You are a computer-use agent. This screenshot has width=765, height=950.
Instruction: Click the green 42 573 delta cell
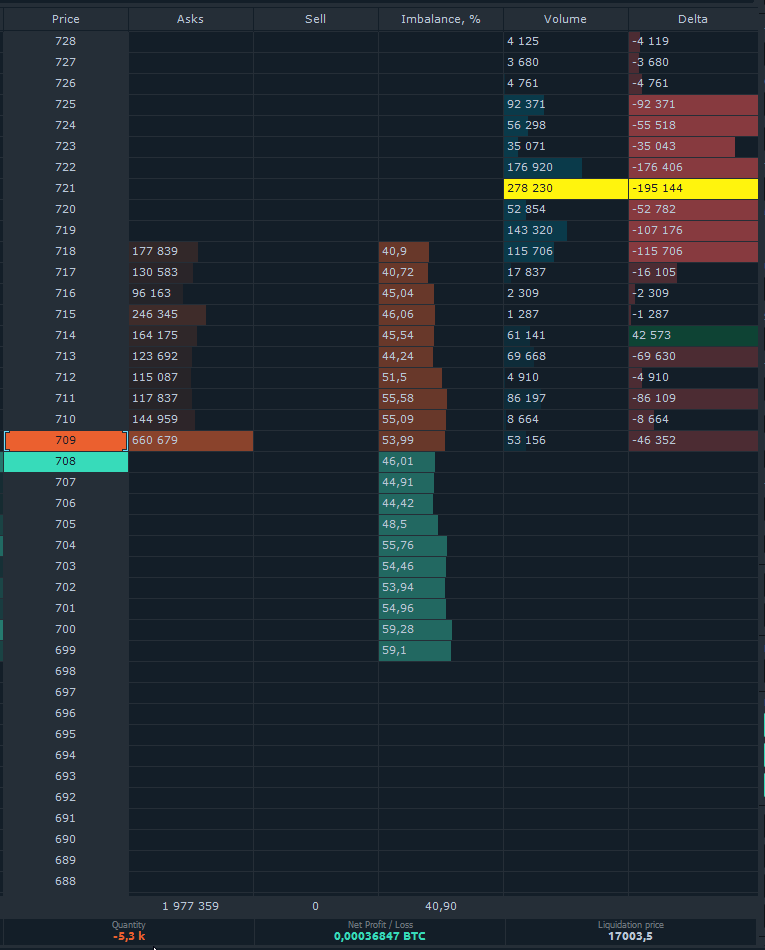[x=693, y=336]
